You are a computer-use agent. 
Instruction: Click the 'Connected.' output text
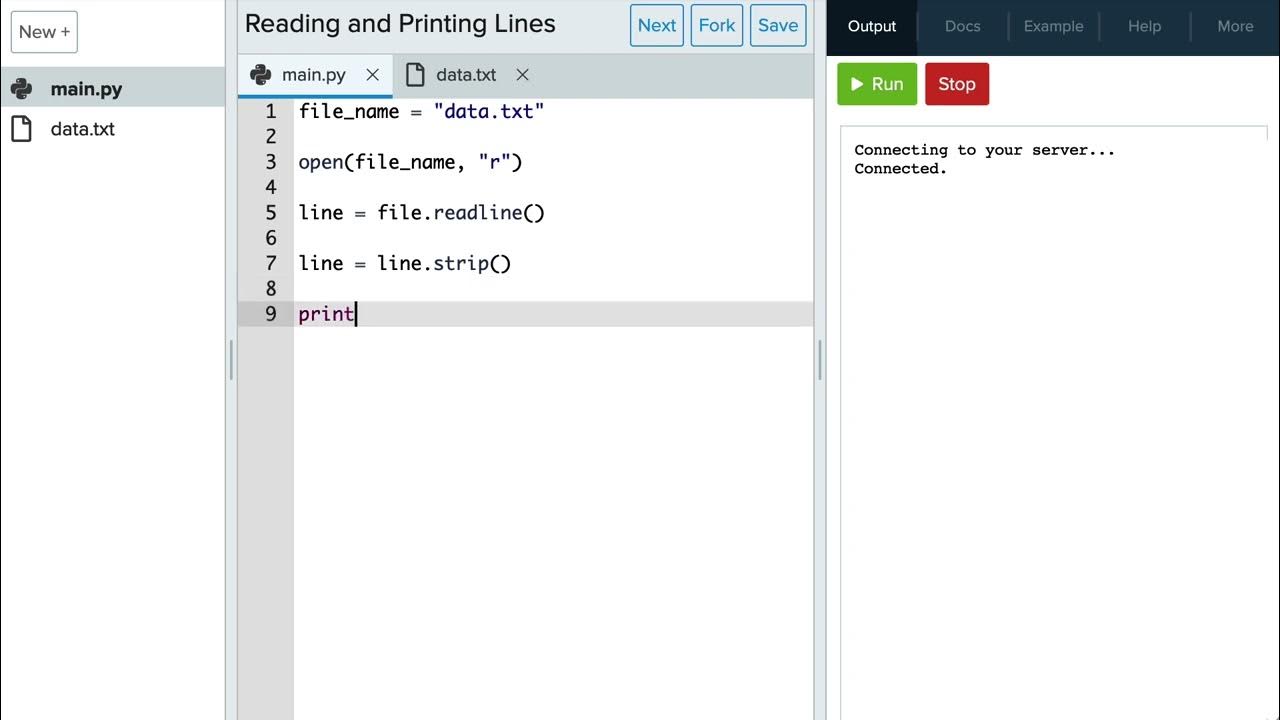point(900,169)
